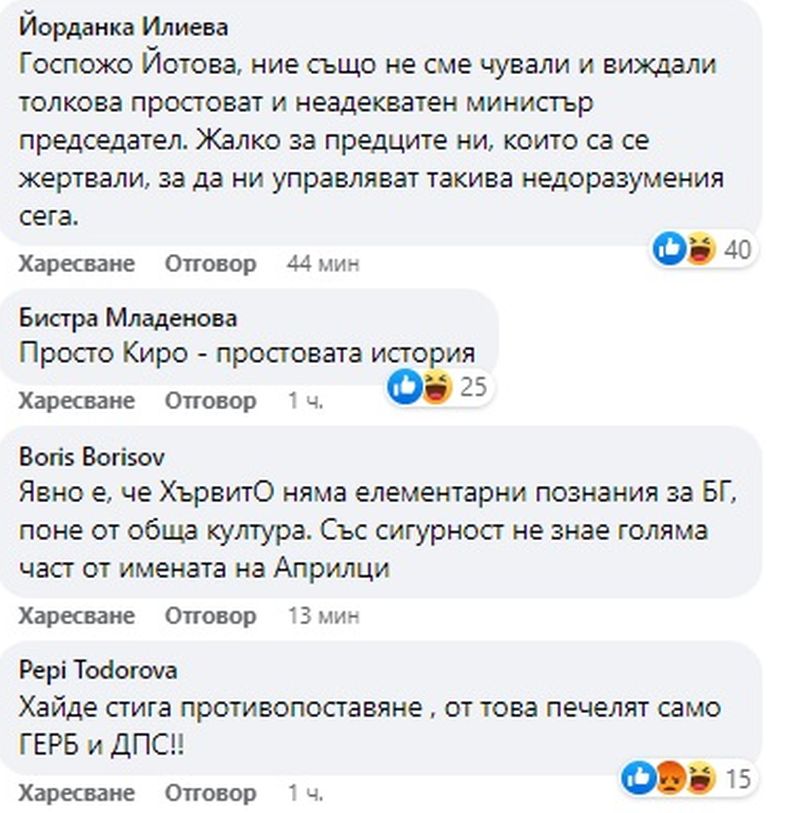Click the laughing emoji on Бистра Младенова's comment
The height and width of the screenshot is (813, 800).
tap(436, 385)
